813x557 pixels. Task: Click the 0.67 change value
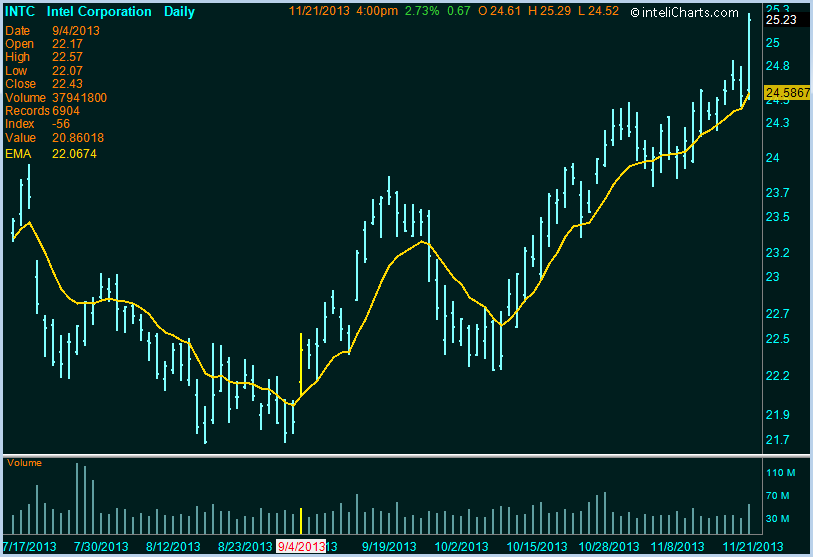(x=458, y=11)
